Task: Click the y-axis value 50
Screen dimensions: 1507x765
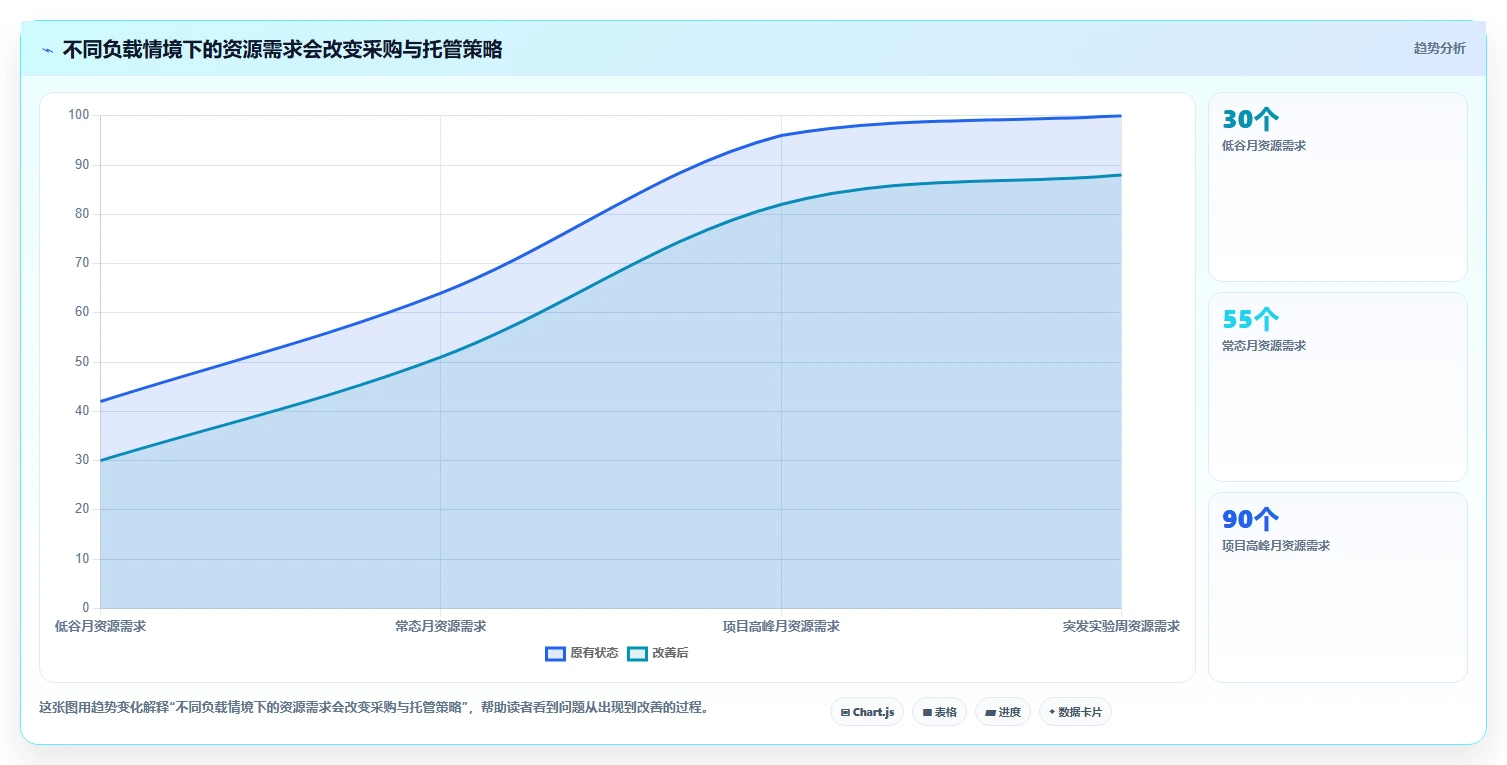Action: point(82,362)
